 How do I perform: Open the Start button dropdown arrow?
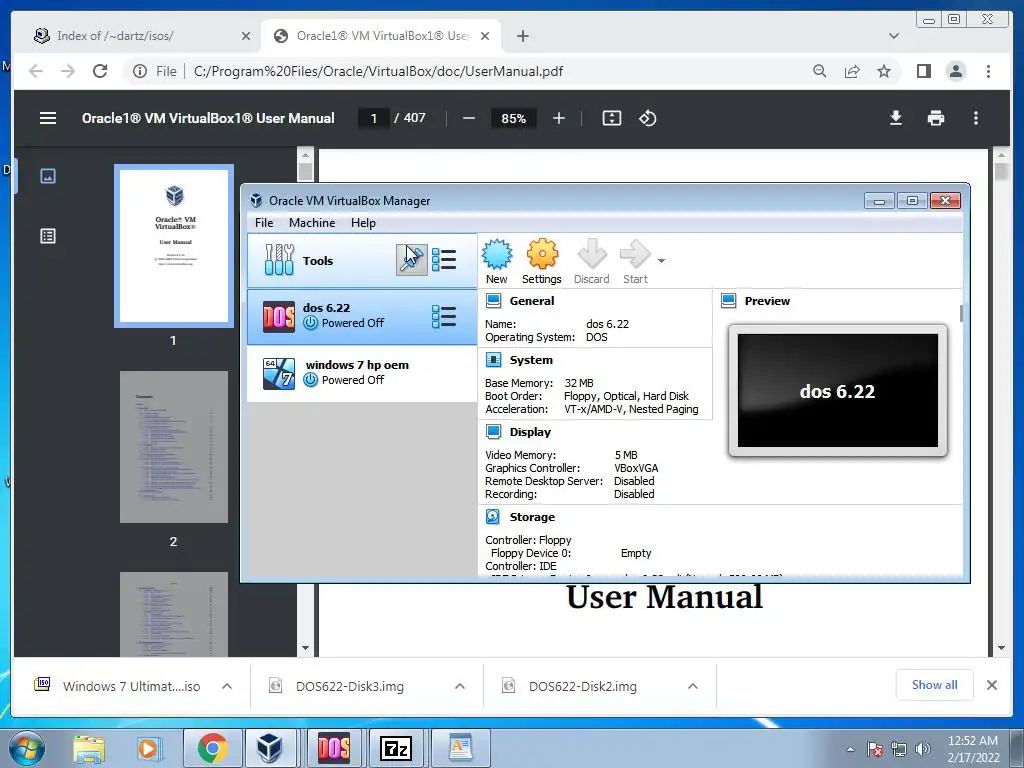[662, 261]
